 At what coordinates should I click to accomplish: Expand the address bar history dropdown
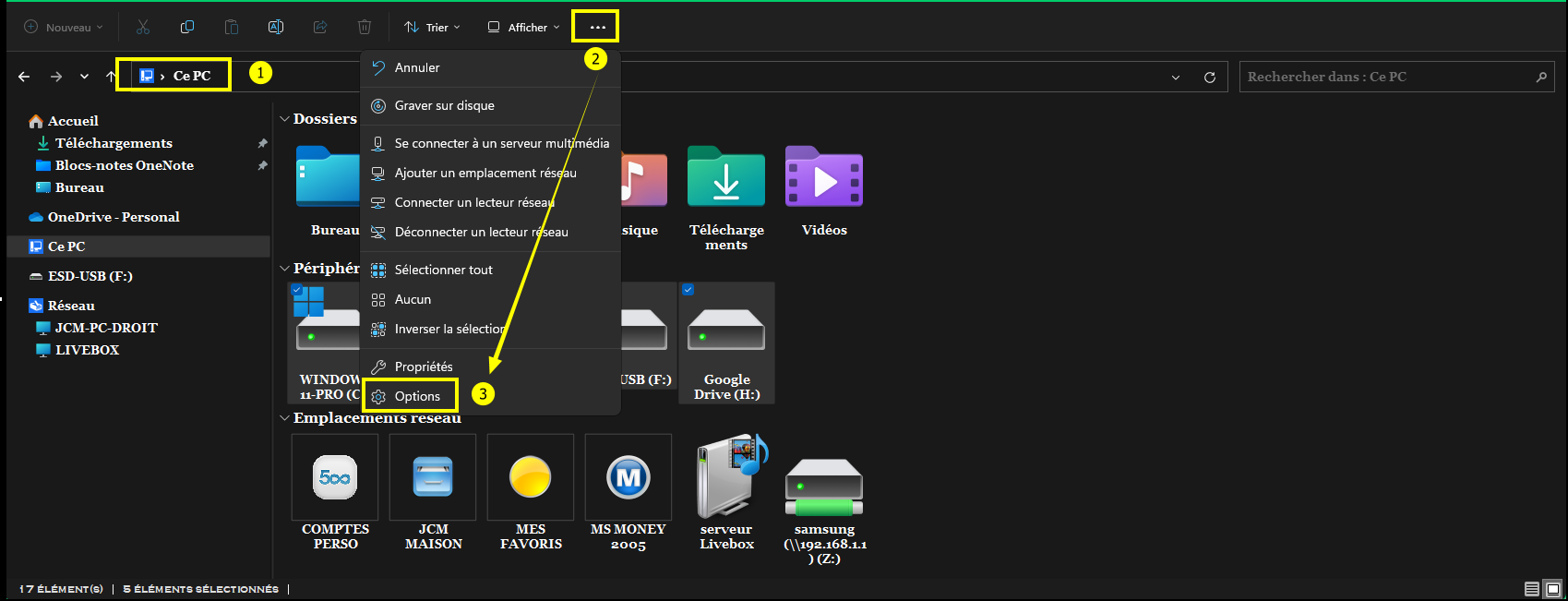tap(1176, 78)
